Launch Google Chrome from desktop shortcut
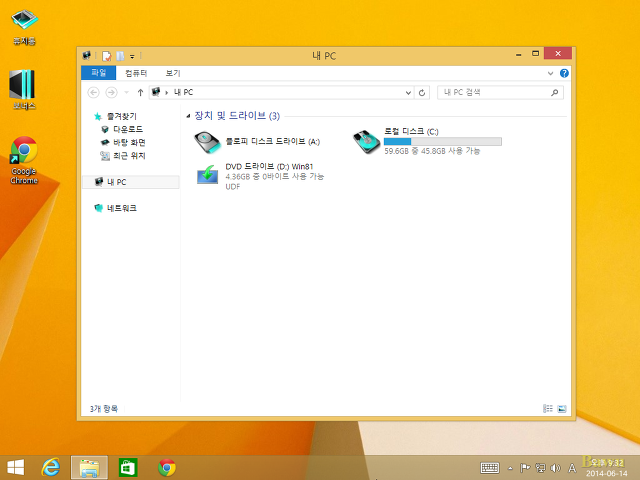 pos(24,160)
